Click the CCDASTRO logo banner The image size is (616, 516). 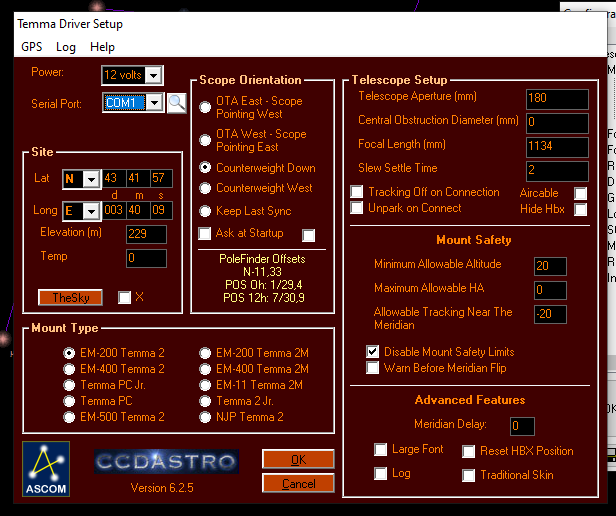(167, 461)
